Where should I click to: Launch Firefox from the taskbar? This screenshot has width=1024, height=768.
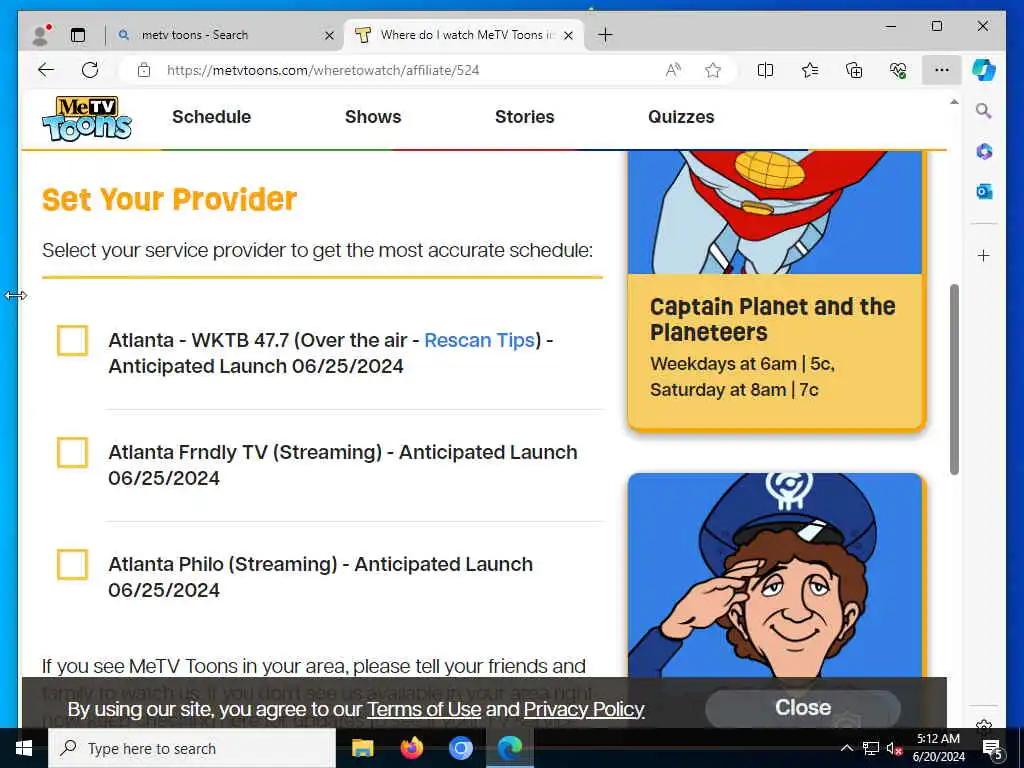tap(411, 748)
